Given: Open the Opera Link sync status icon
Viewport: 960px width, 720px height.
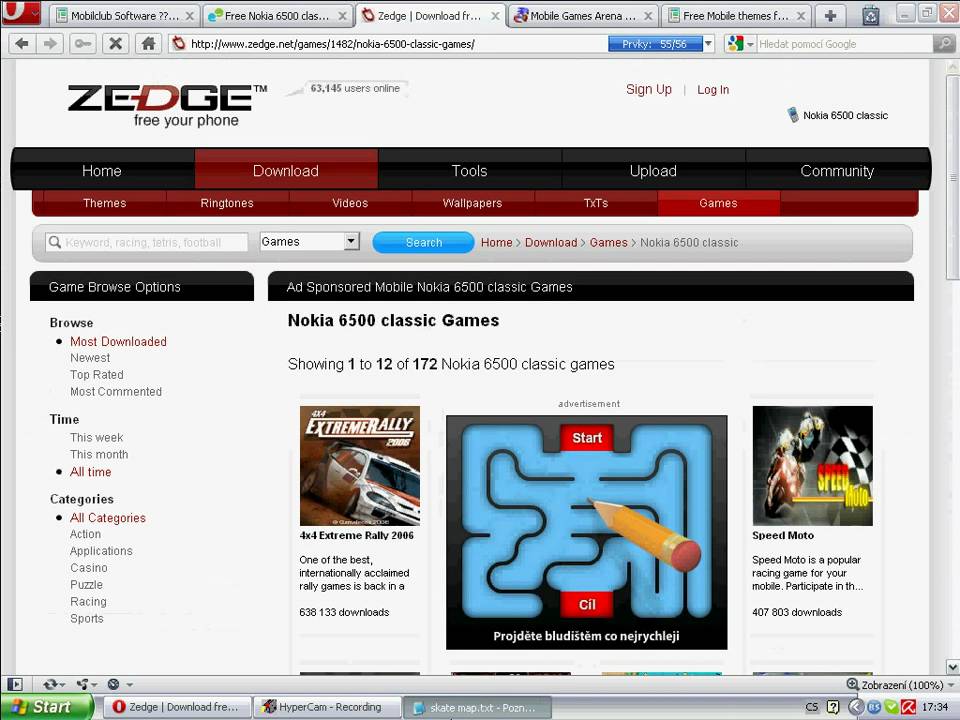Looking at the screenshot, I should coord(50,684).
